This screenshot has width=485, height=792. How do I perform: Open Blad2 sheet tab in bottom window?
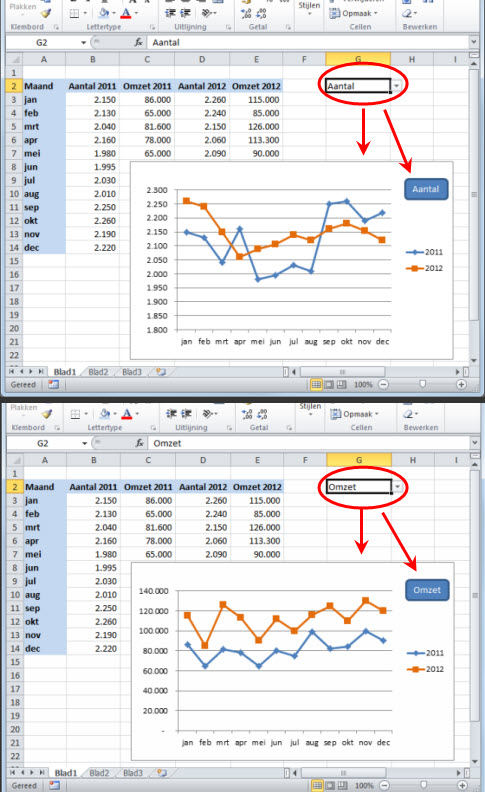(x=99, y=773)
